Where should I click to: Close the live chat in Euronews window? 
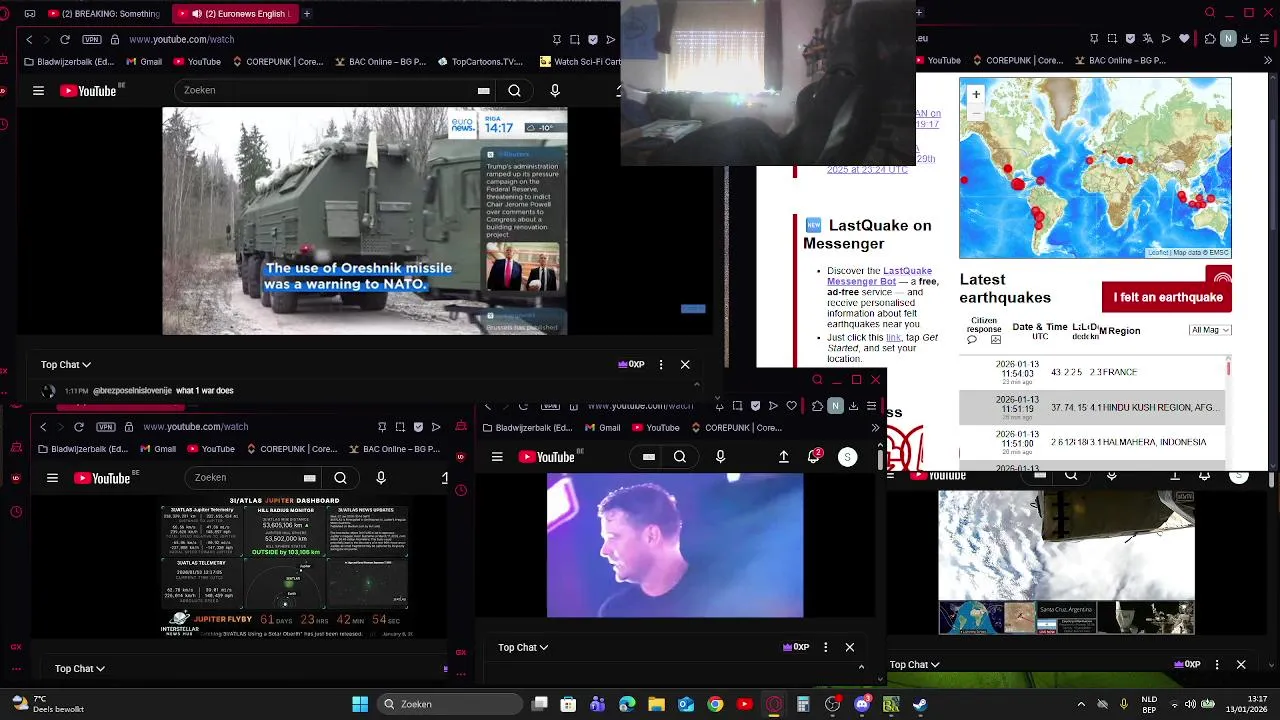point(685,365)
